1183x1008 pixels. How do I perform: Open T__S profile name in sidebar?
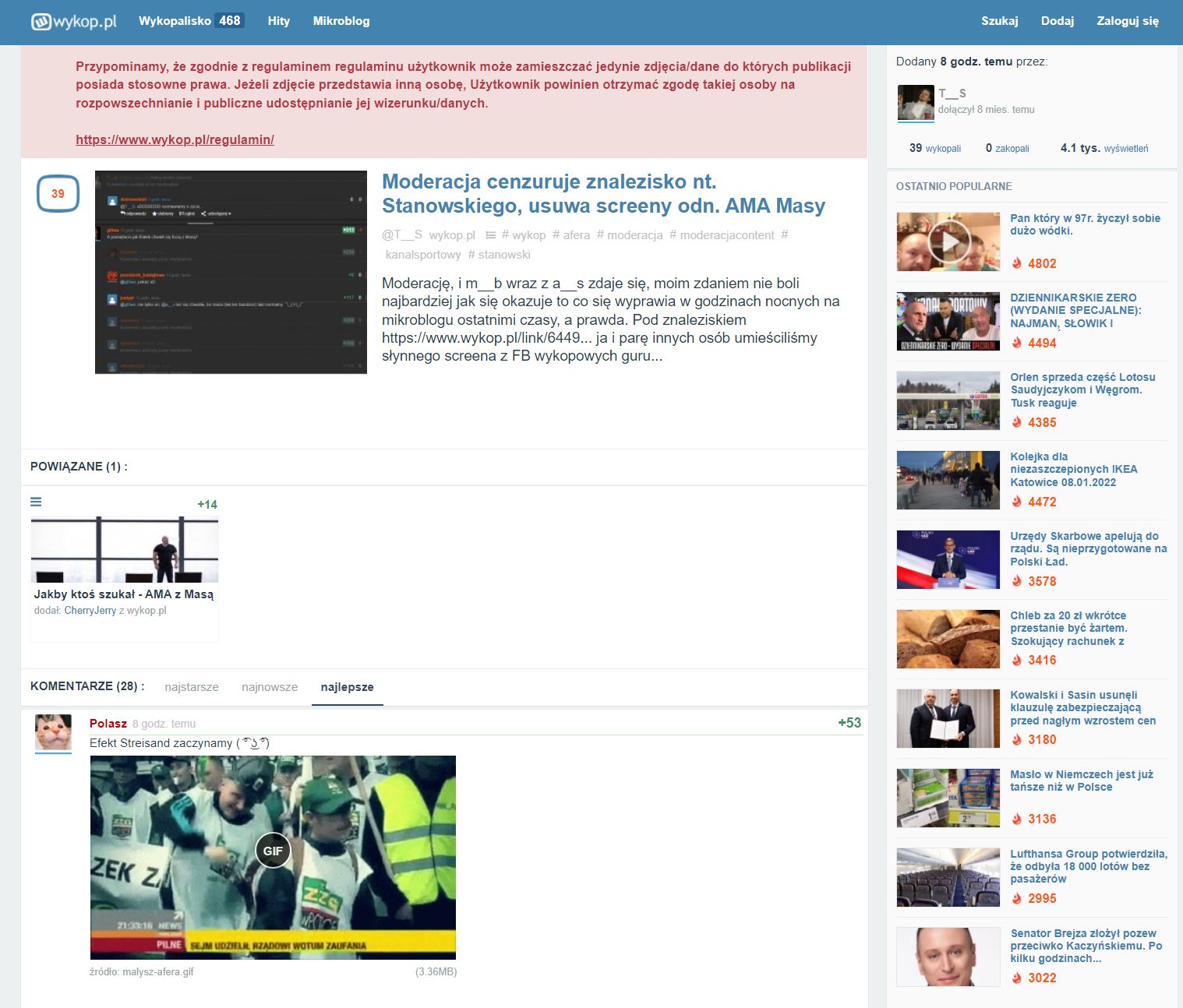(x=952, y=93)
